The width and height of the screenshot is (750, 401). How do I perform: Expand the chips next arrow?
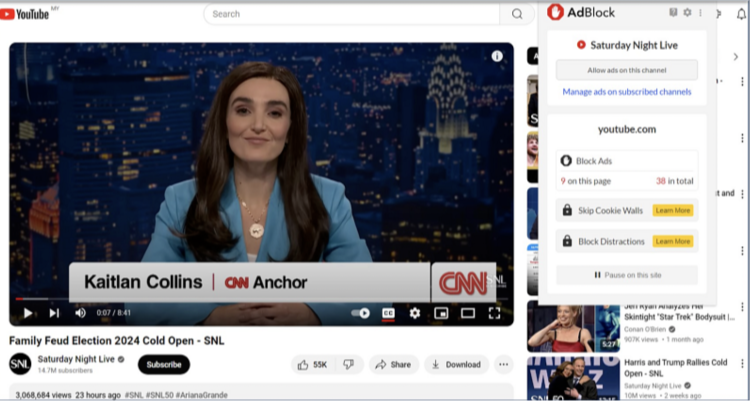(x=736, y=56)
